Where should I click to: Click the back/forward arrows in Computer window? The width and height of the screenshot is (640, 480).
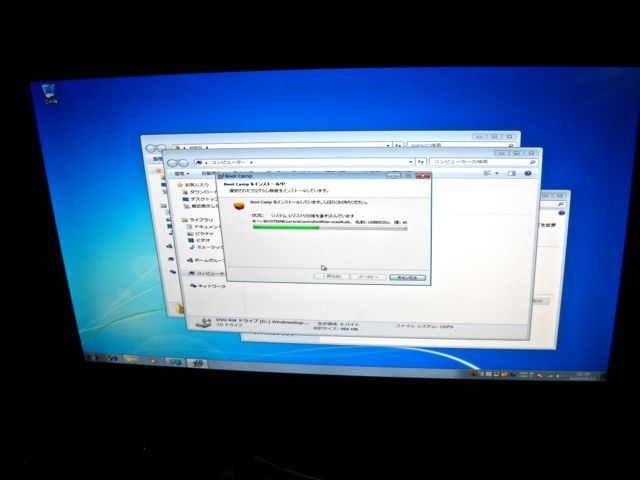178,163
